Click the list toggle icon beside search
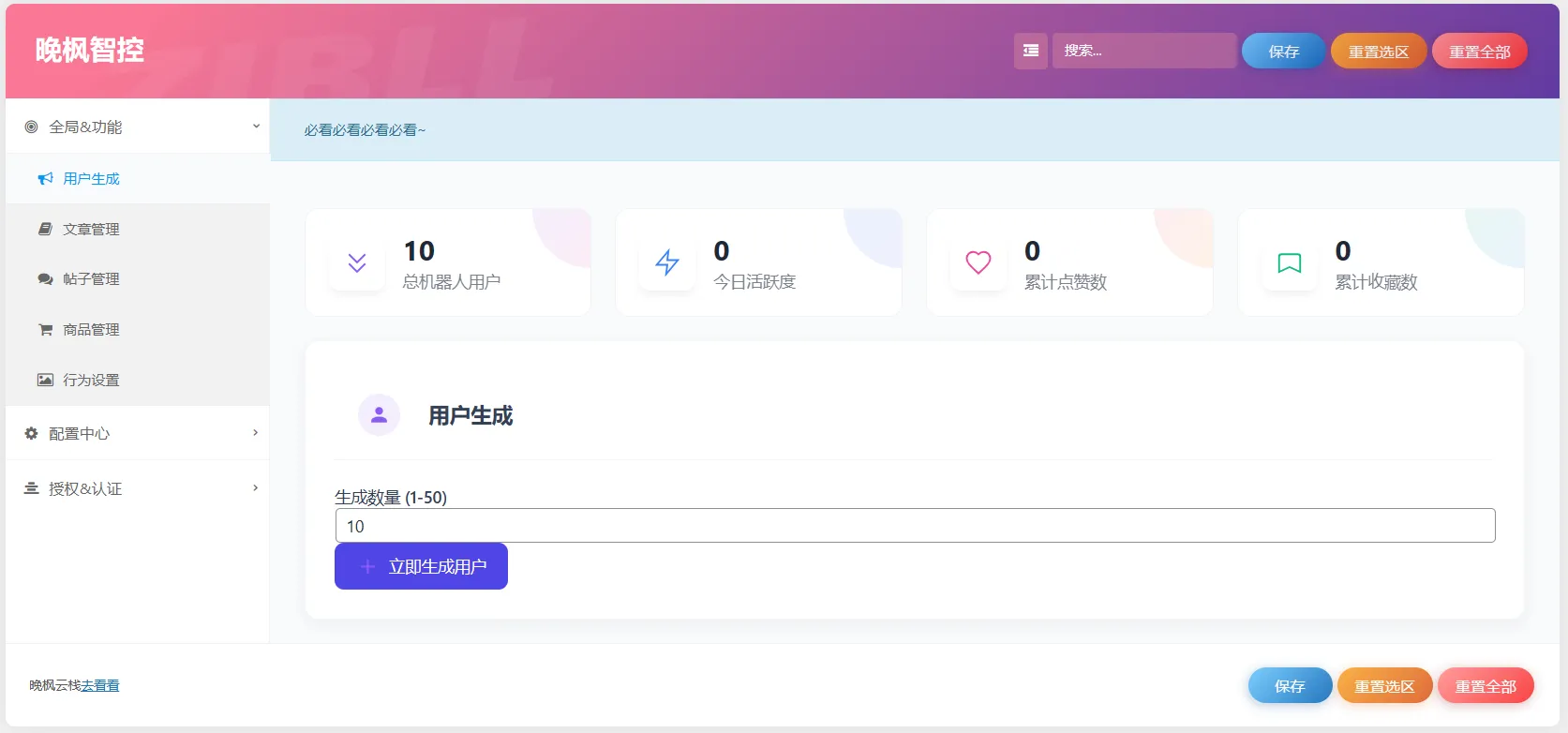Viewport: 1568px width, 733px height. (1030, 51)
